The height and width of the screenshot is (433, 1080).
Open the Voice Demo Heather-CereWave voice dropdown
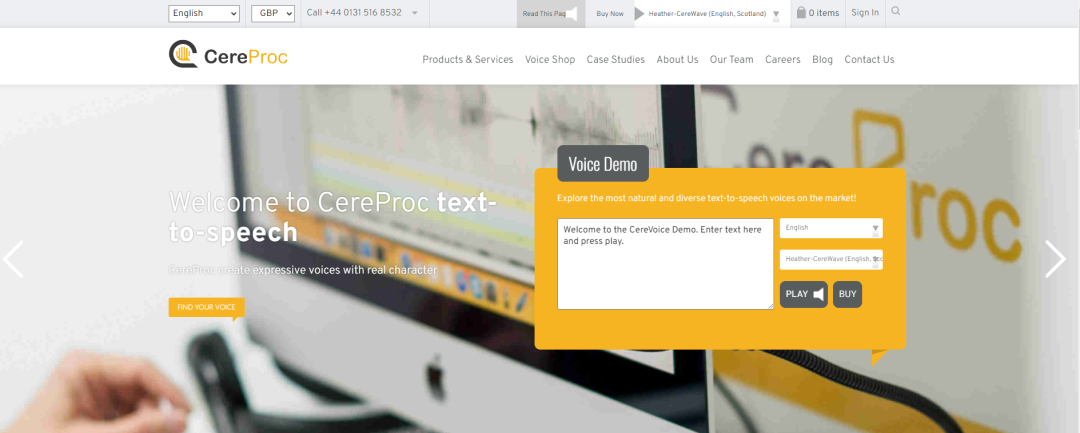pyautogui.click(x=831, y=260)
